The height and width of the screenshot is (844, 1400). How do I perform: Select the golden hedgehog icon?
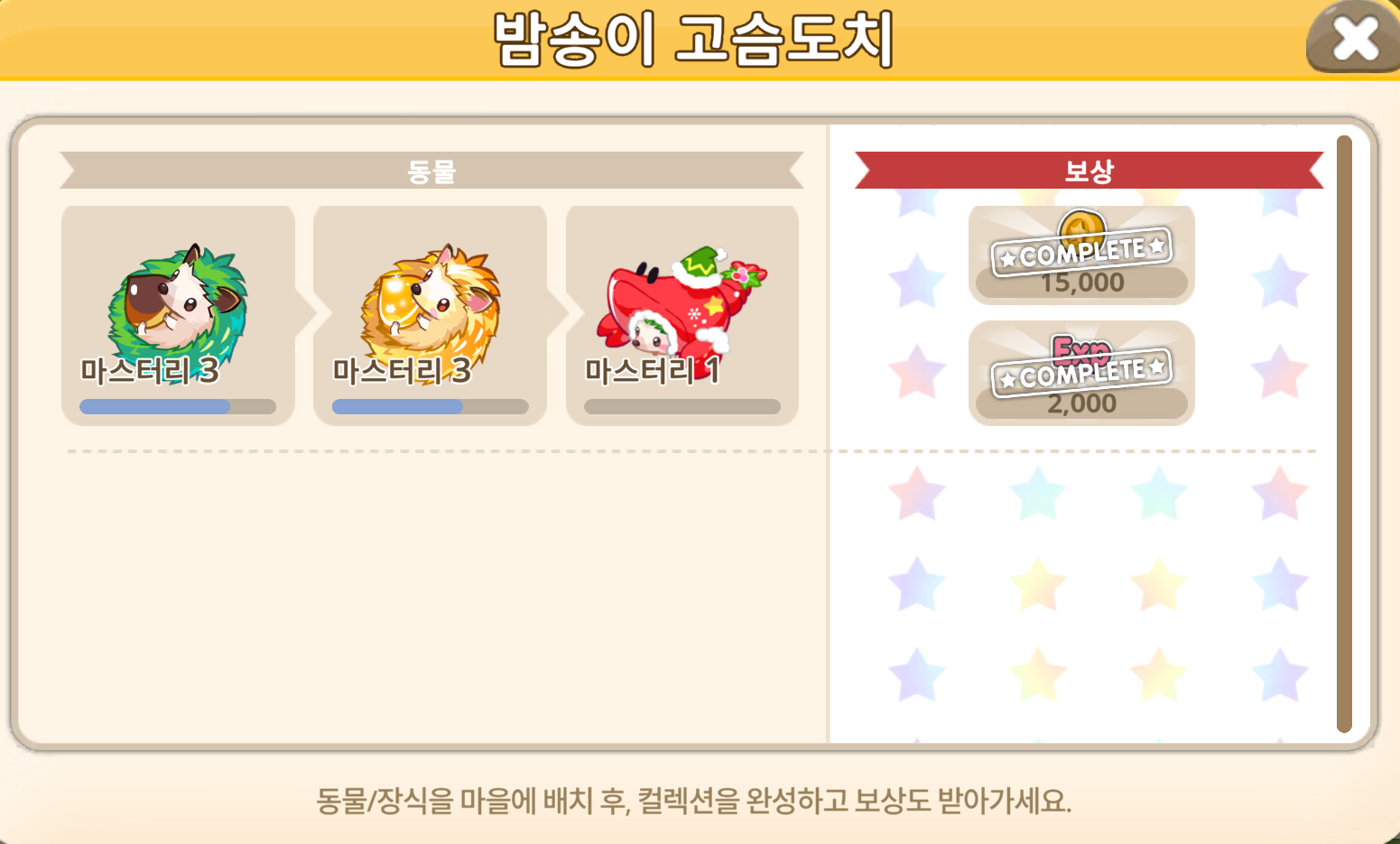pyautogui.click(x=430, y=301)
